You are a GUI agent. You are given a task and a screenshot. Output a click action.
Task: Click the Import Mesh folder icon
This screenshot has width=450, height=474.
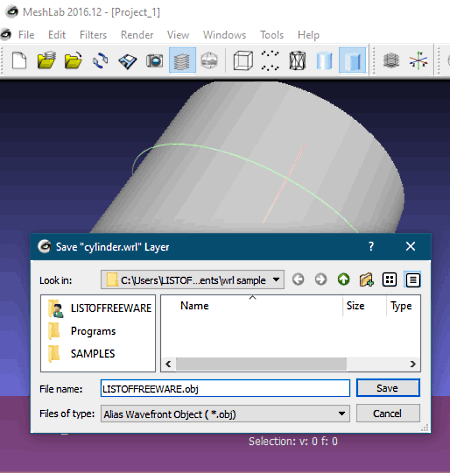pos(73,61)
